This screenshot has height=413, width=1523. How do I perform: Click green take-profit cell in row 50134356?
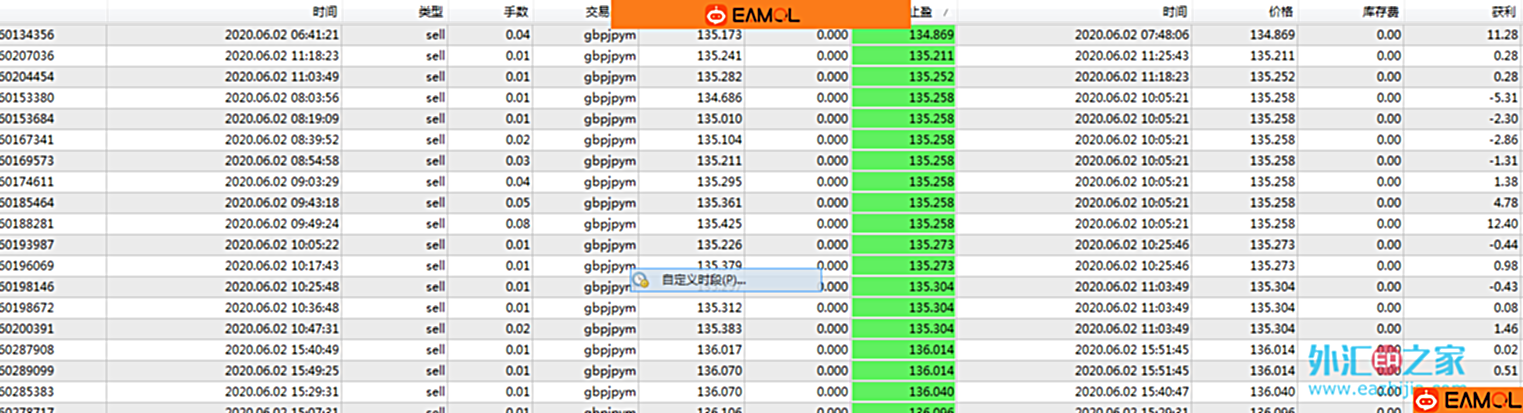pyautogui.click(x=904, y=34)
